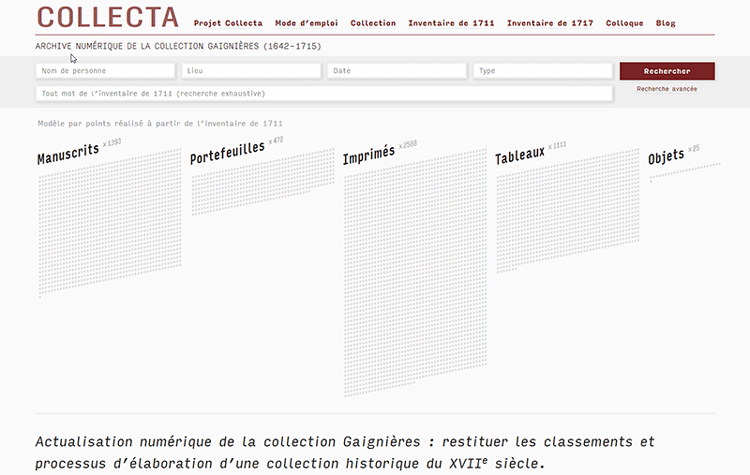Viewport: 750px width, 475px height.
Task: Select the Date input field
Action: coord(397,71)
